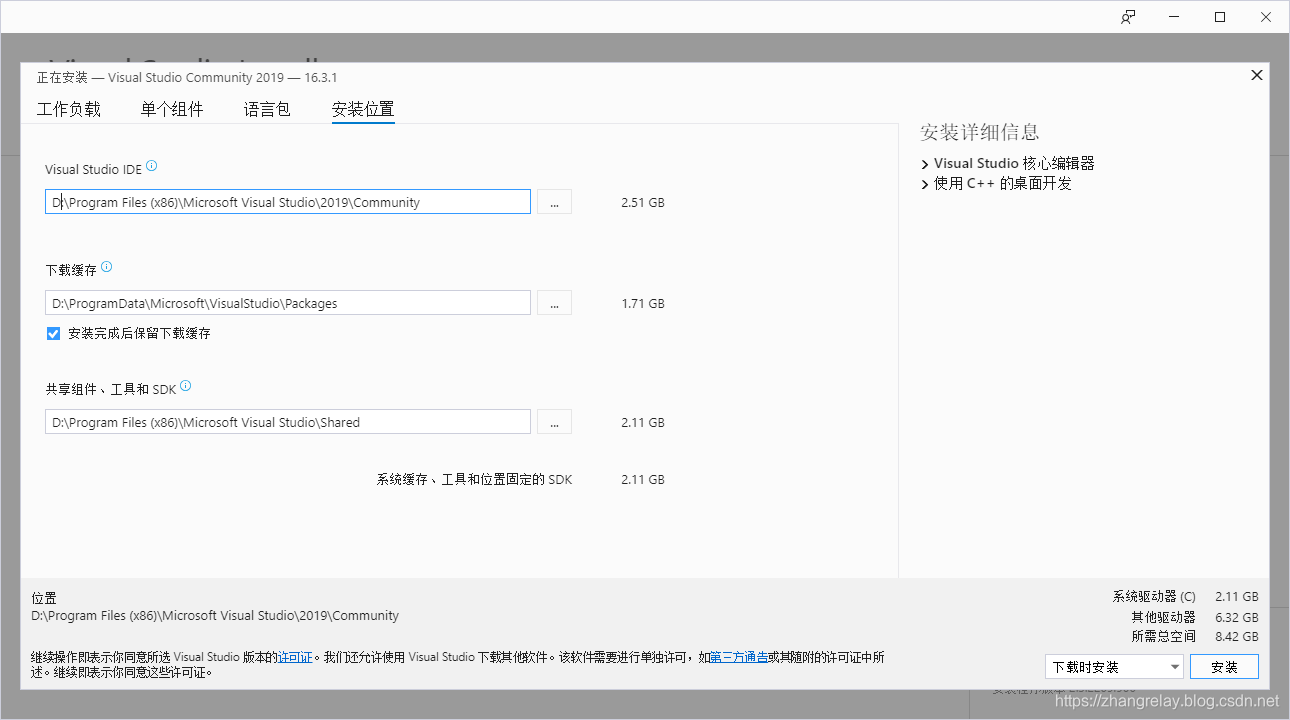Open the 下载时安装 dropdown
1290x720 pixels.
point(1114,667)
